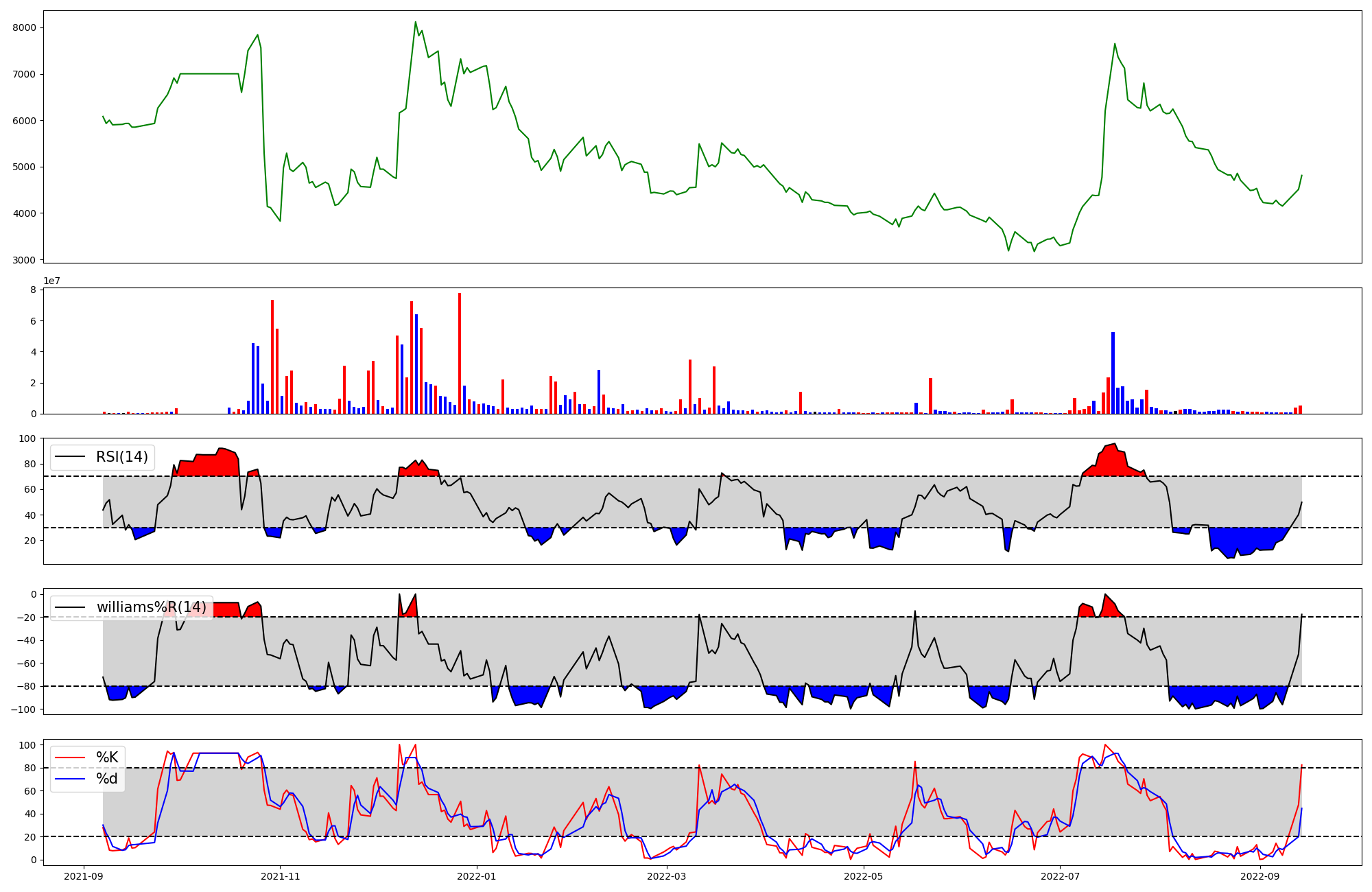The image size is (1372, 892).
Task: Click the 2022-03 x-axis date label
Action: [666, 876]
